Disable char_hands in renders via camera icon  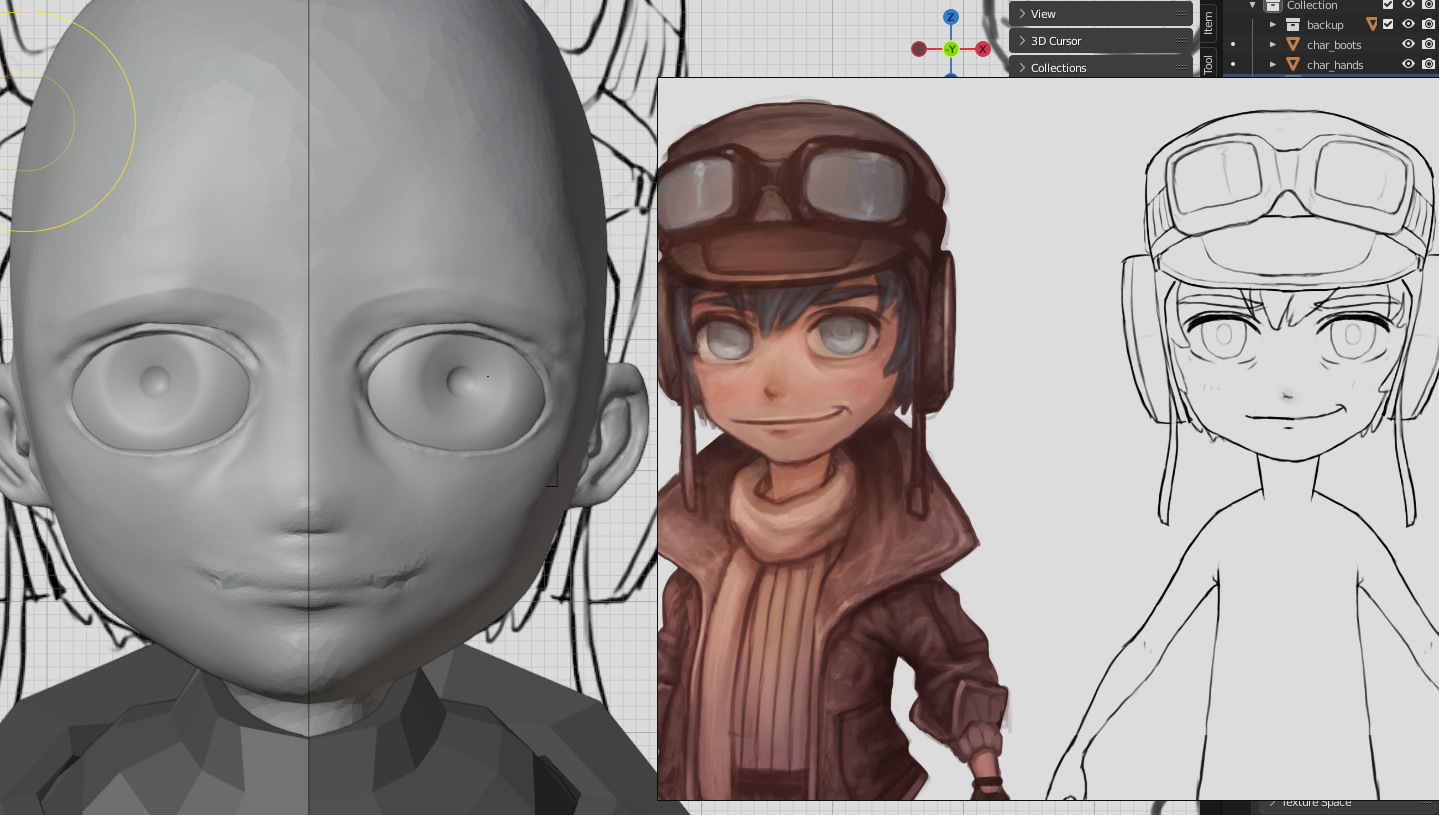click(x=1429, y=65)
